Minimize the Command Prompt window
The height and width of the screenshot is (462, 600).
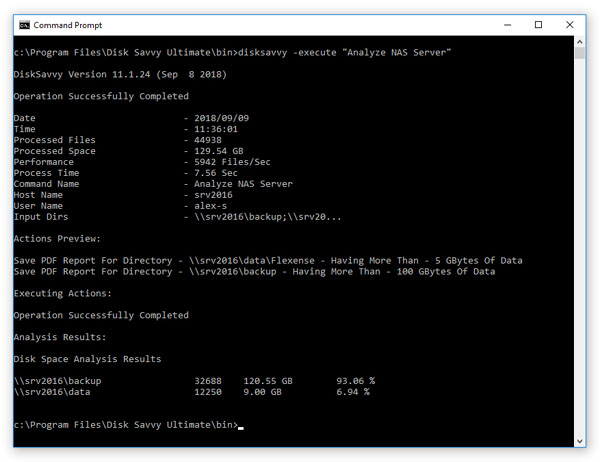coord(507,25)
